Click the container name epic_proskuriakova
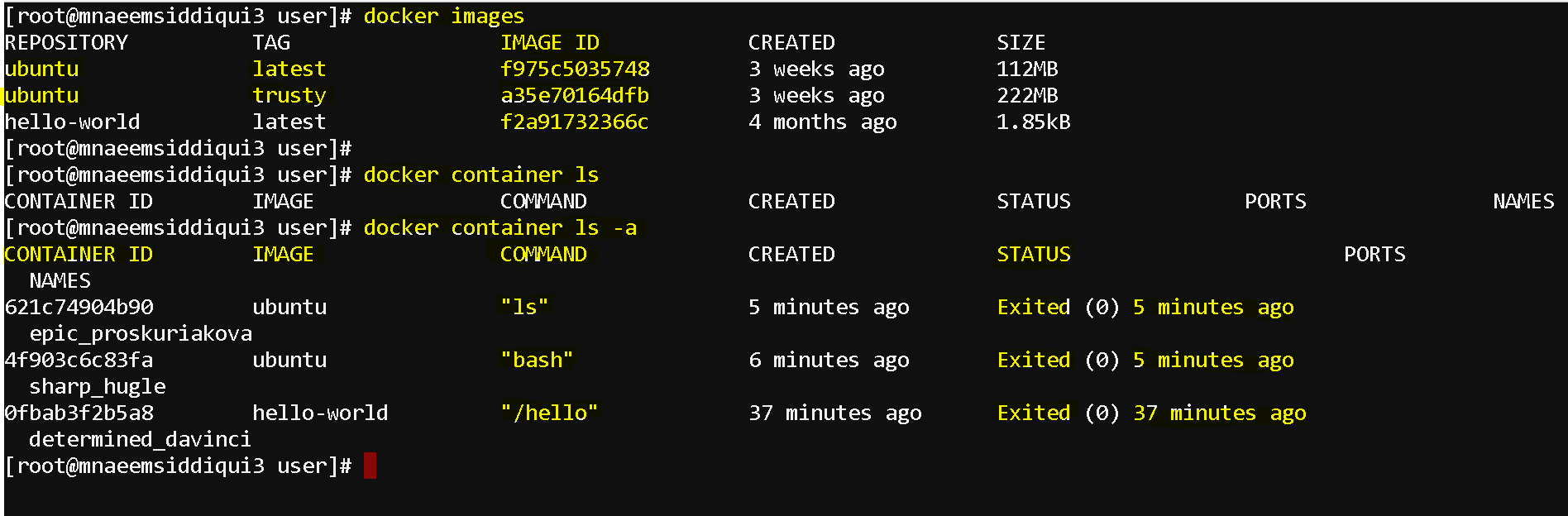This screenshot has width=1568, height=516. (x=141, y=334)
